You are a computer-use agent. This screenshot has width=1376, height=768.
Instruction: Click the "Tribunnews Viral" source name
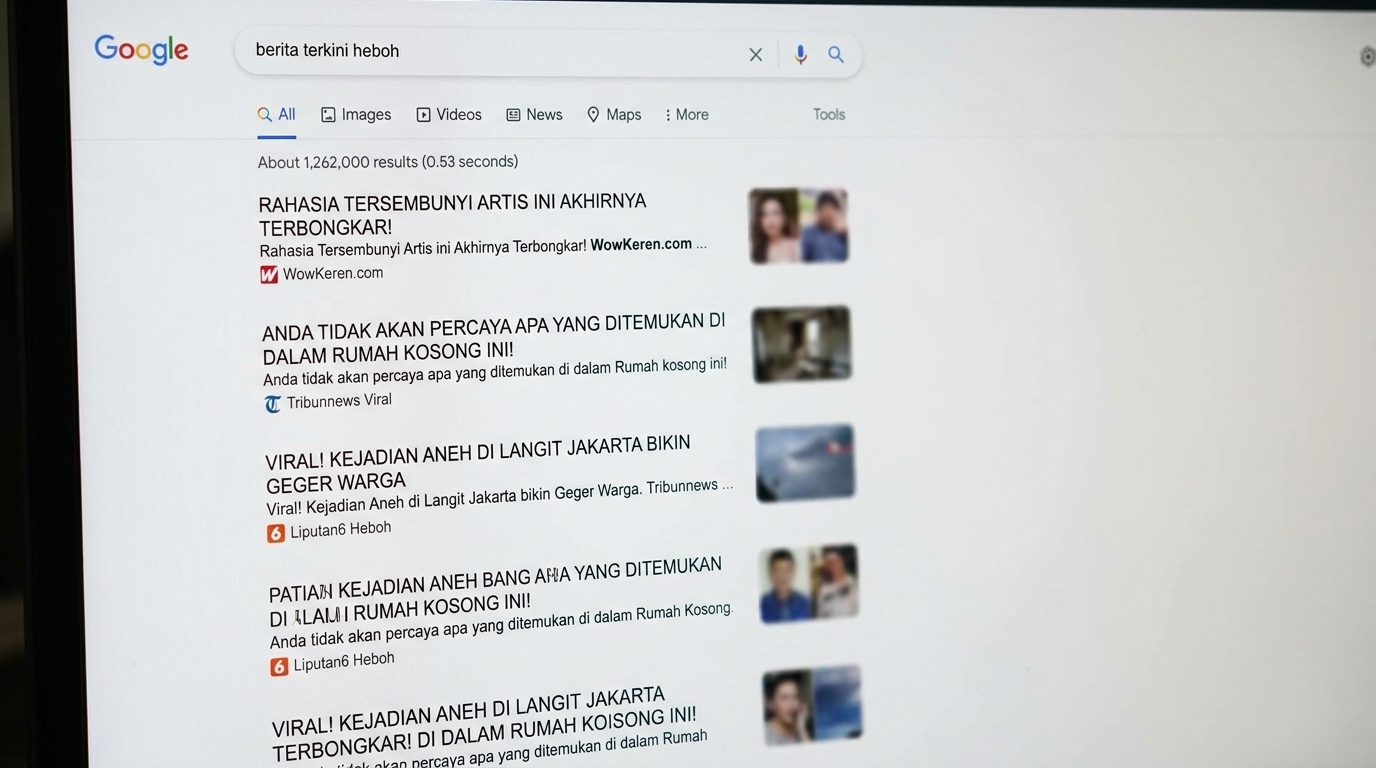[339, 401]
